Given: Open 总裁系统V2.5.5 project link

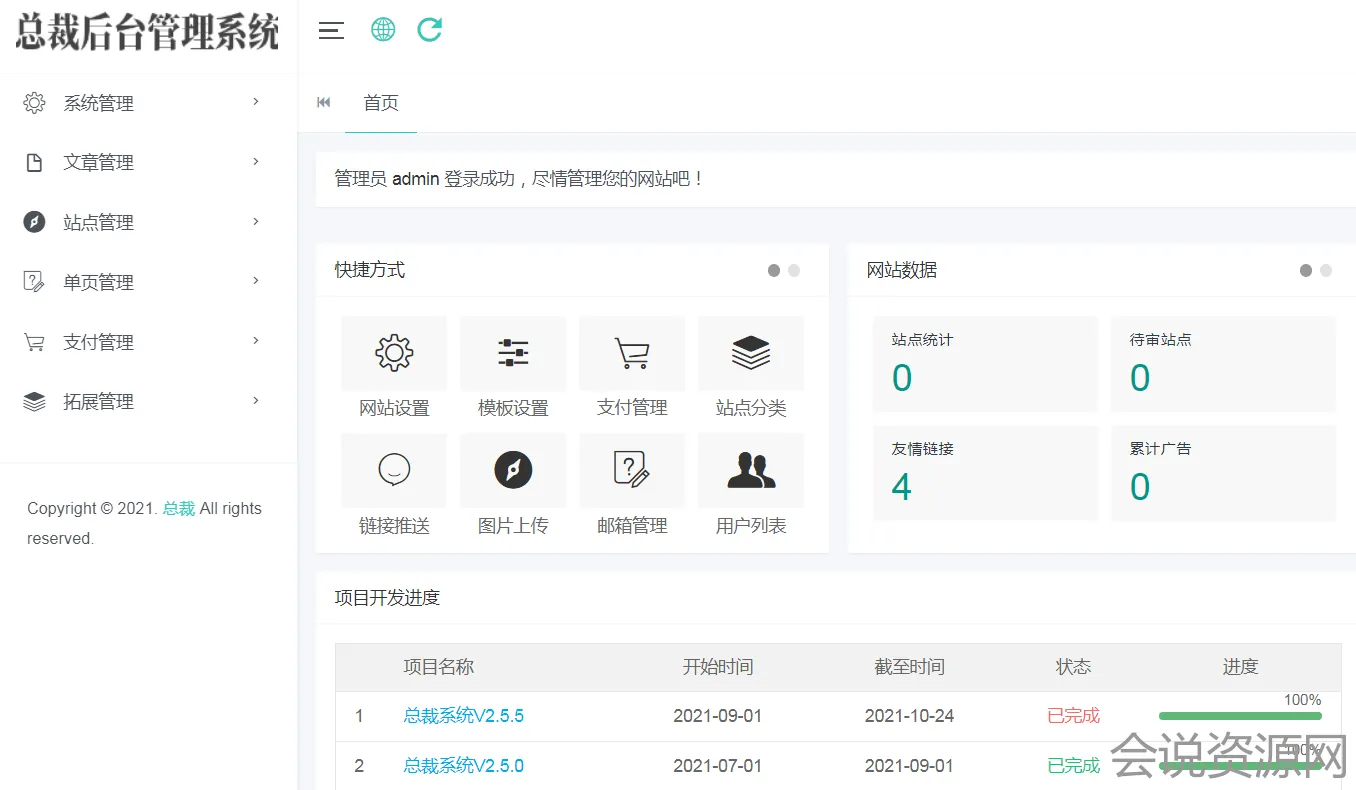Looking at the screenshot, I should 464,716.
